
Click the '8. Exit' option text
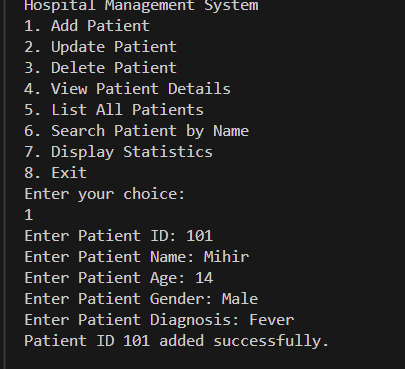coord(56,173)
